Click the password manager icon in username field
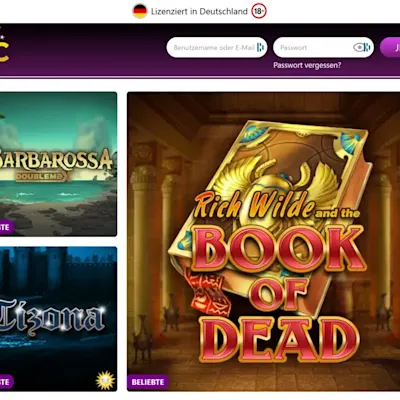The image size is (400, 400). [x=260, y=48]
